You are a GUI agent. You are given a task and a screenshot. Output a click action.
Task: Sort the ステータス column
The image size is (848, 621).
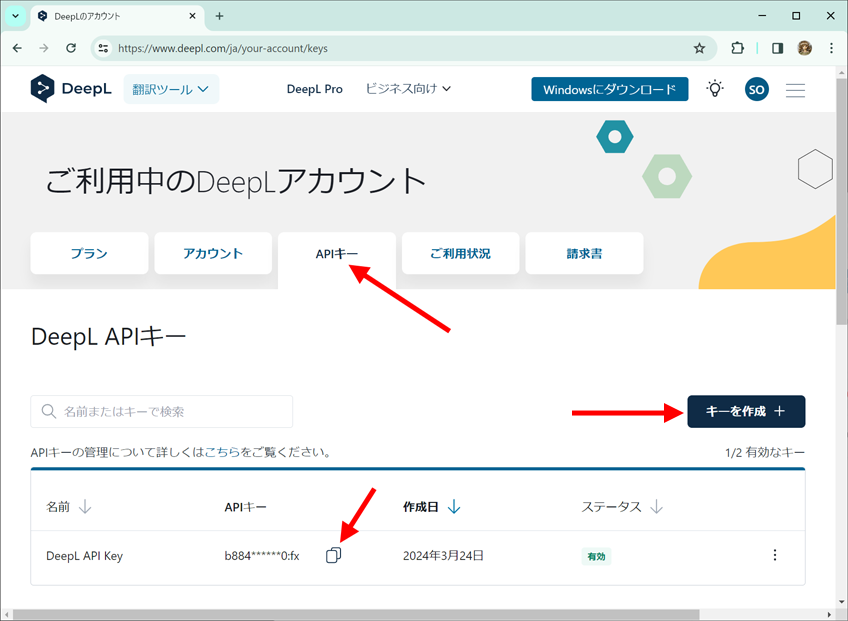pos(621,506)
